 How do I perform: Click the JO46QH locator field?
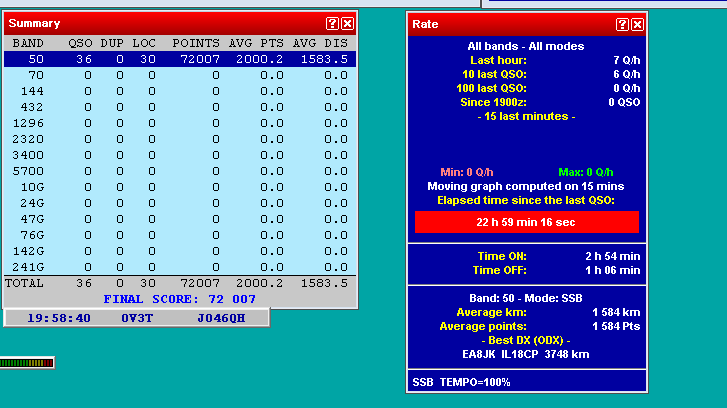221,318
